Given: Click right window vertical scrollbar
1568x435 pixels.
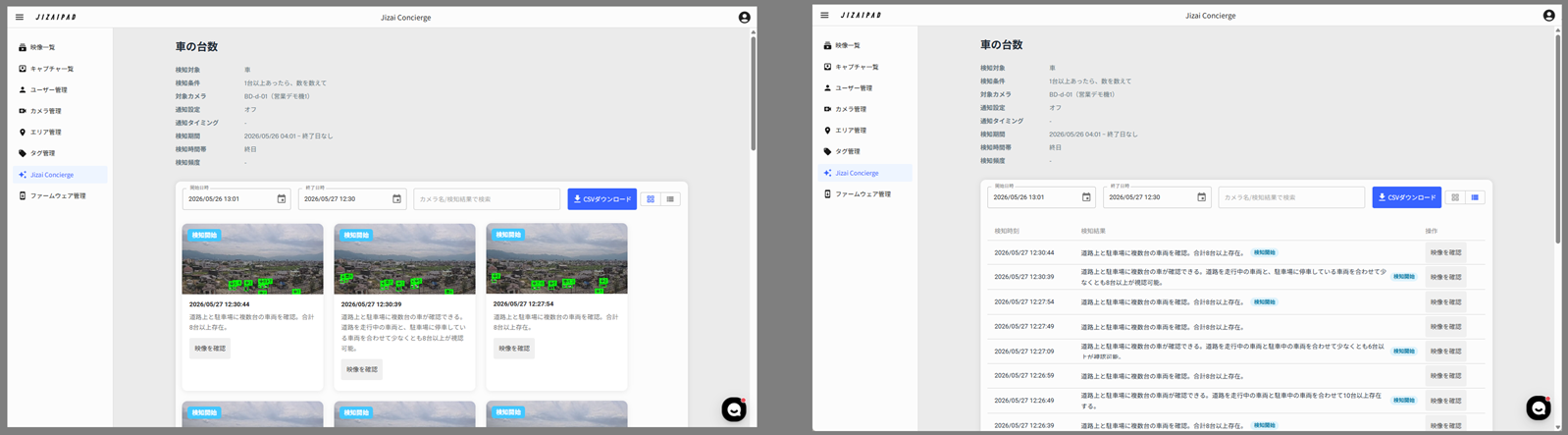Looking at the screenshot, I should [x=1557, y=137].
